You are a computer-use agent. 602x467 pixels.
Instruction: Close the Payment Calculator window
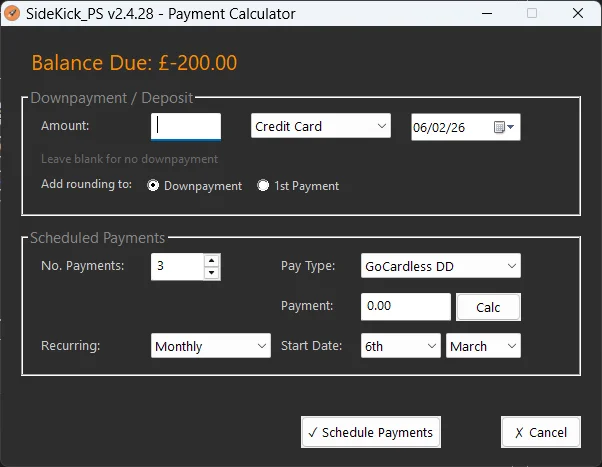[x=578, y=13]
